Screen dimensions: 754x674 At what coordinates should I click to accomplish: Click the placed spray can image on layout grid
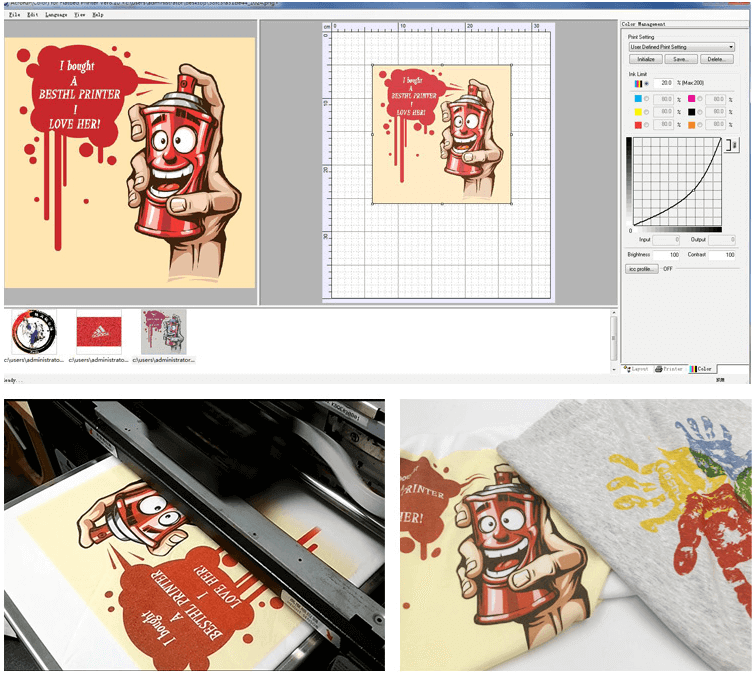click(442, 134)
